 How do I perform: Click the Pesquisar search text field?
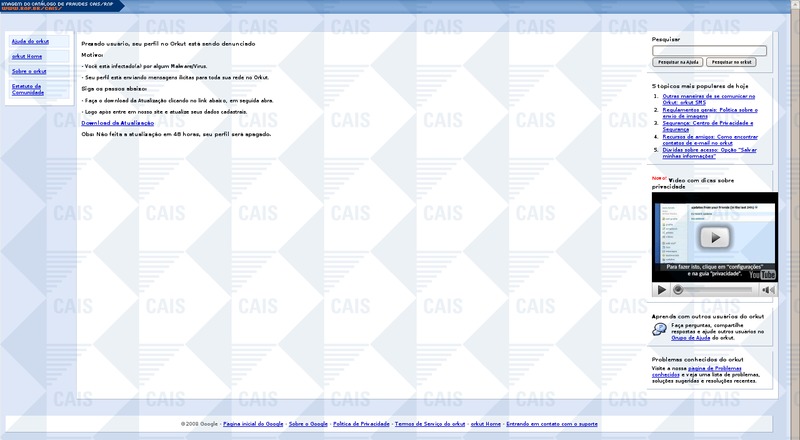point(709,51)
